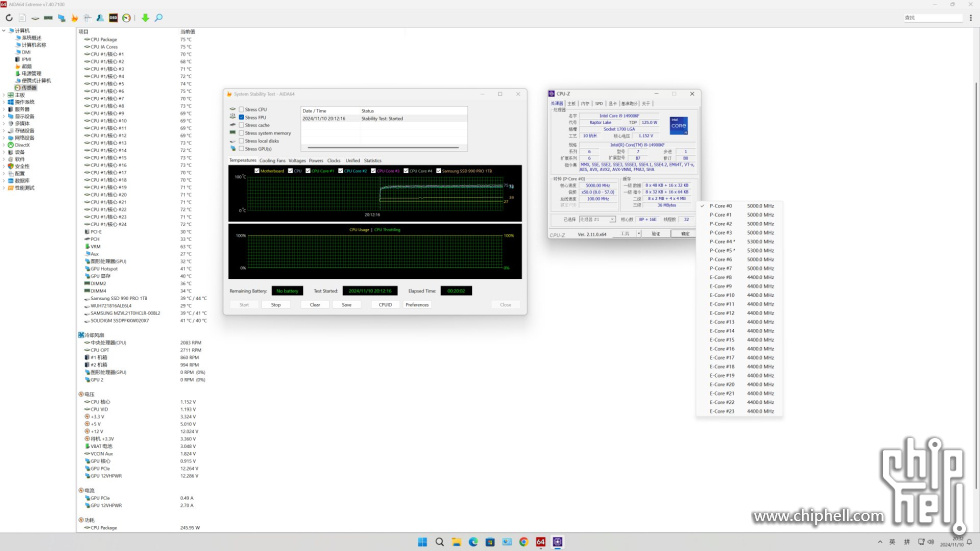Click Save button in Stability Test

click(x=346, y=305)
